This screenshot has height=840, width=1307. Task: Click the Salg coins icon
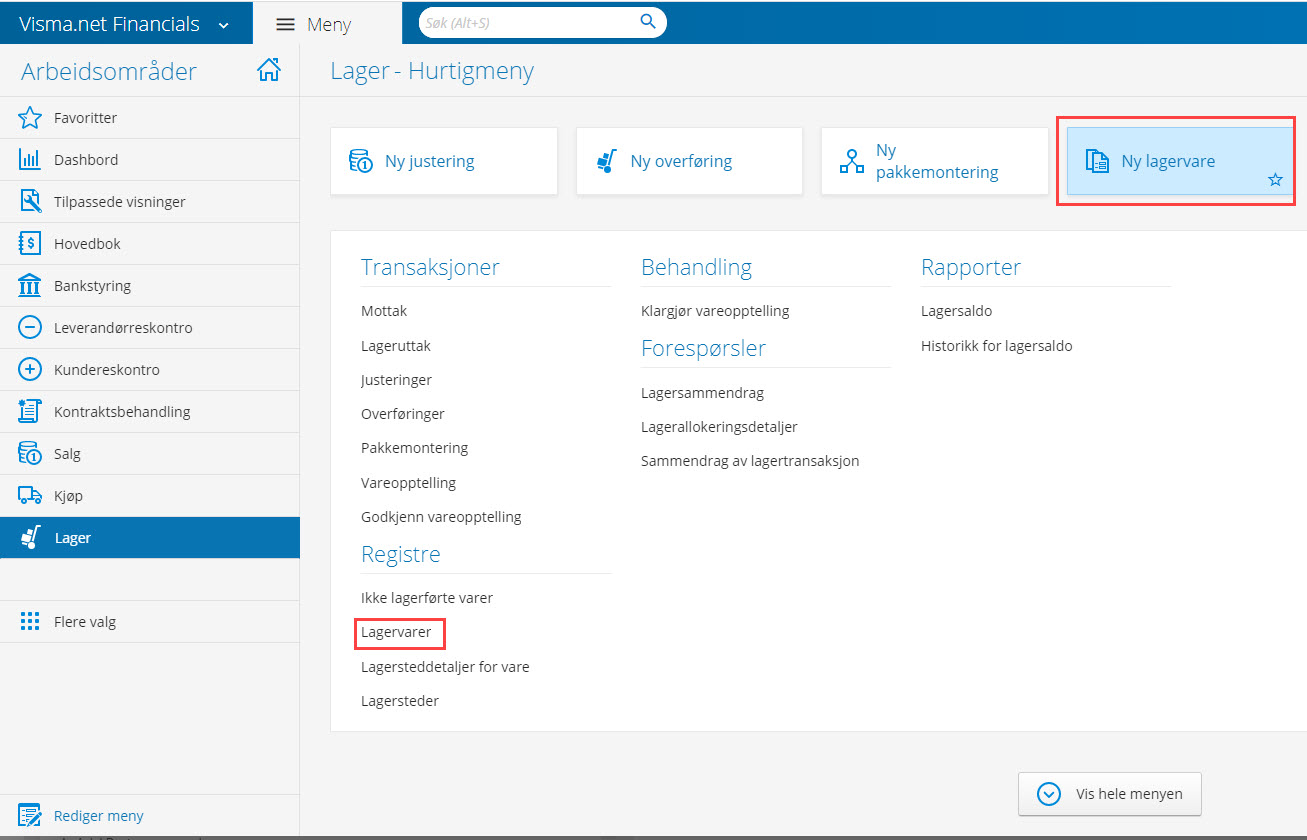pyautogui.click(x=30, y=454)
